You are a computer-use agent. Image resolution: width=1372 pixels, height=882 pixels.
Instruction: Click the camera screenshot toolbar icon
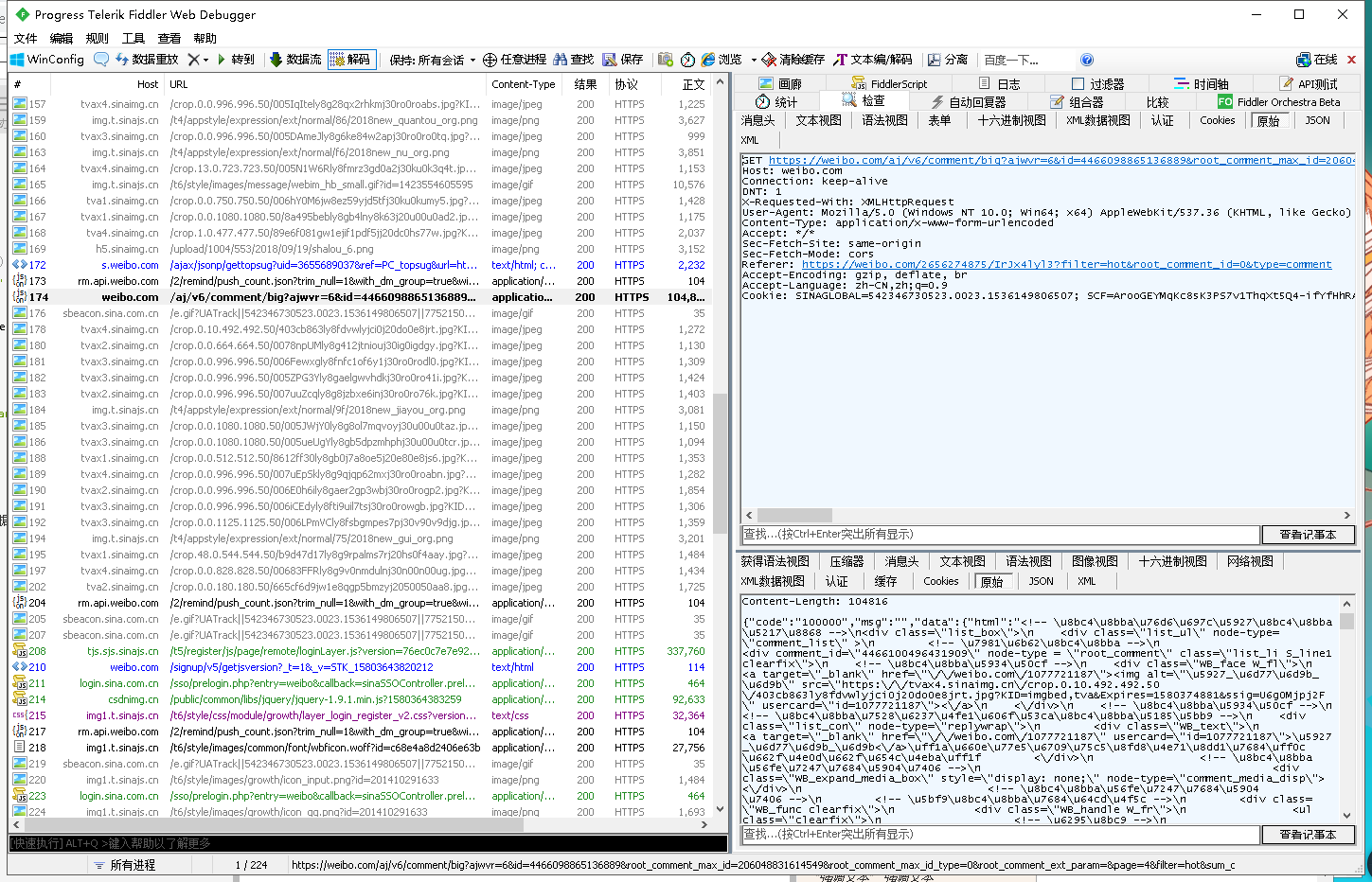[x=666, y=60]
